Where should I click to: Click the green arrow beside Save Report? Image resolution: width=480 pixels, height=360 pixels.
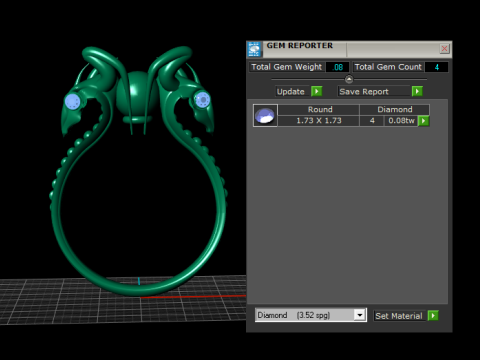(417, 91)
